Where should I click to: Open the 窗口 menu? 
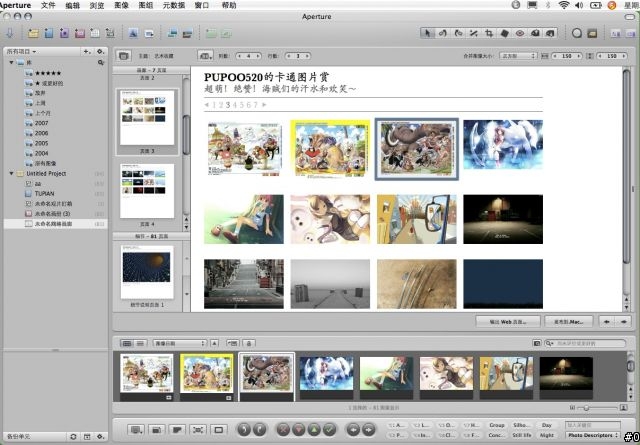tap(202, 5)
